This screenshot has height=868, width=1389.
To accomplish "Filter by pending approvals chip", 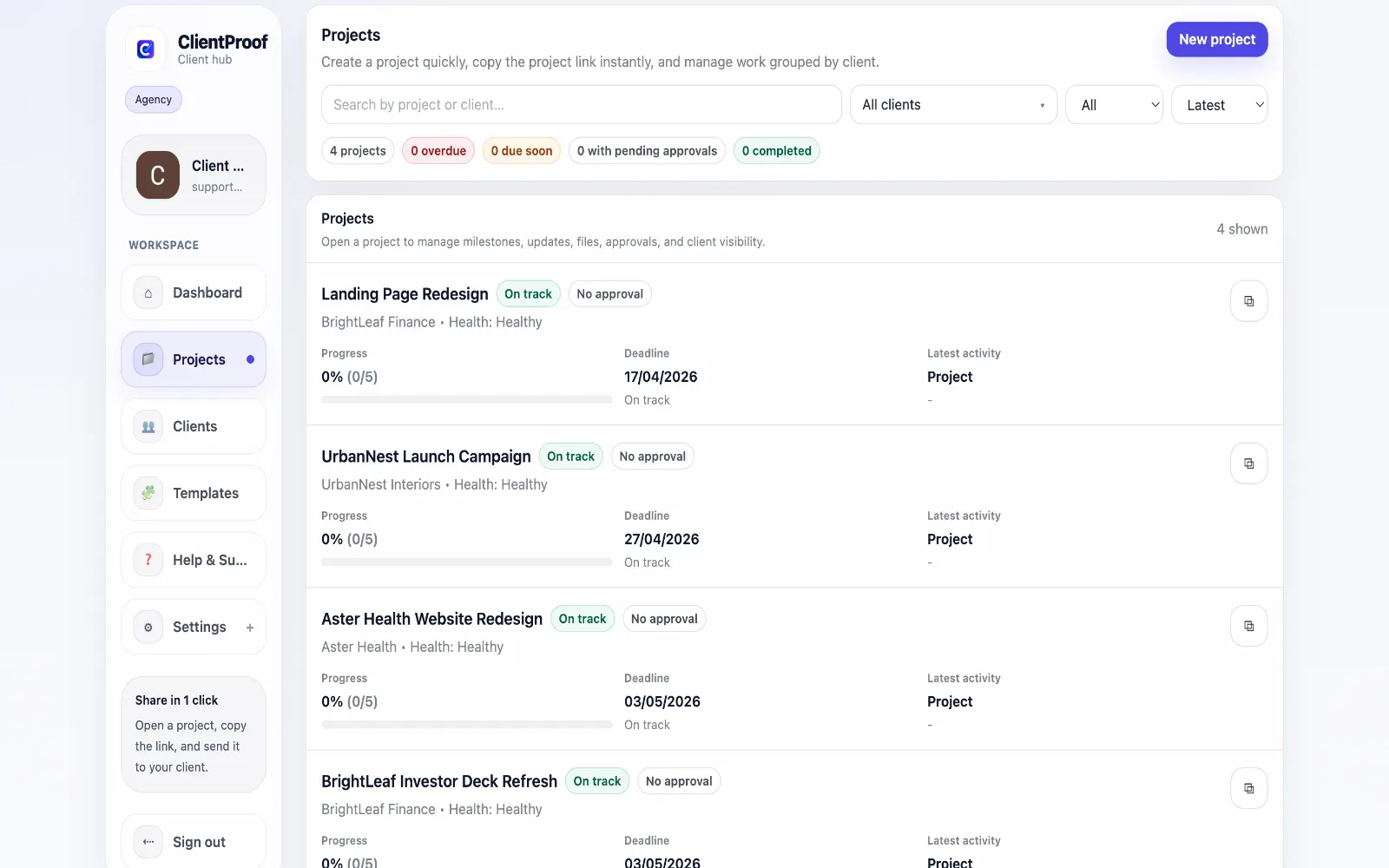I will [x=647, y=151].
